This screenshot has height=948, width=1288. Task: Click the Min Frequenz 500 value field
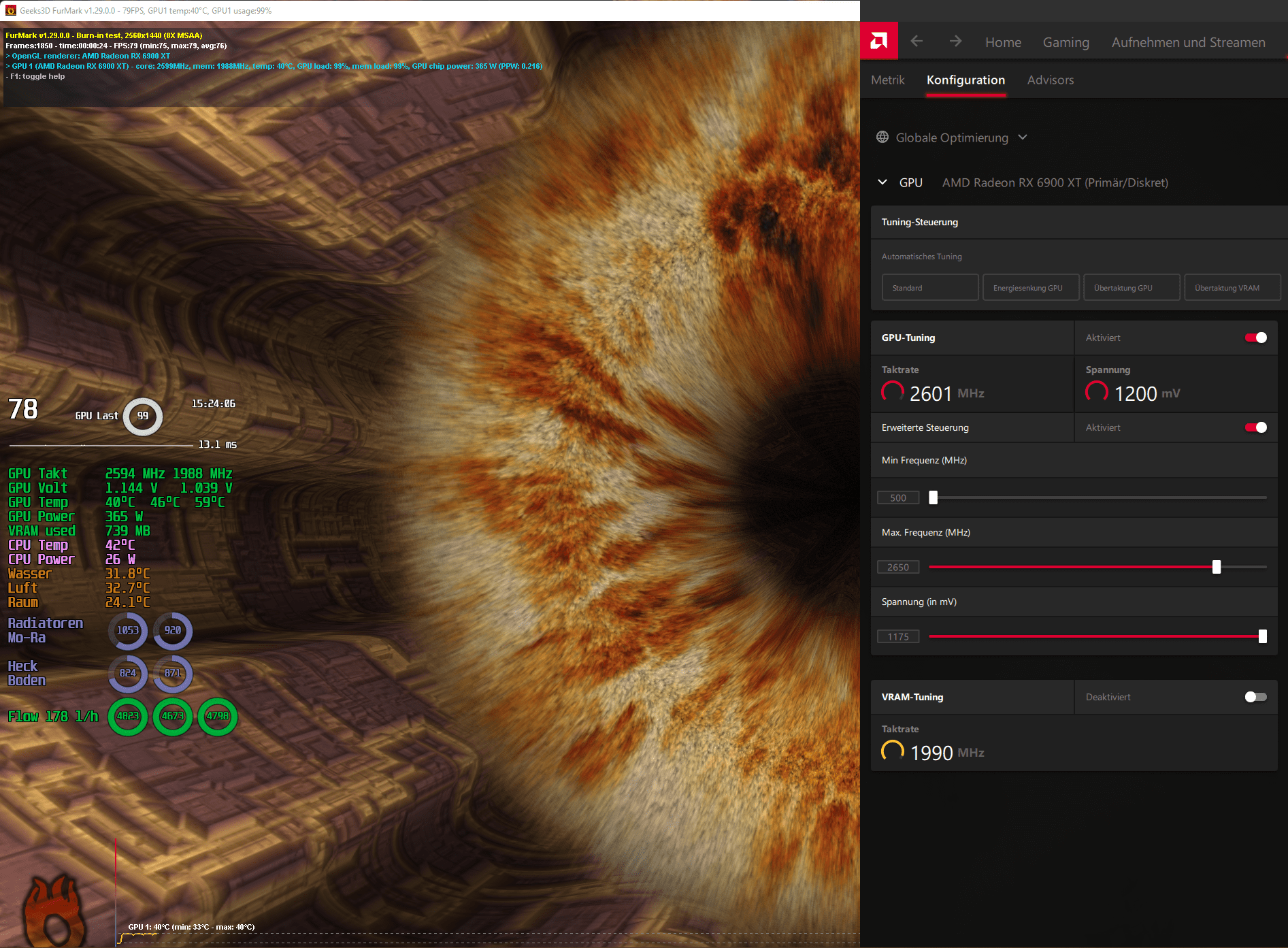click(x=898, y=497)
